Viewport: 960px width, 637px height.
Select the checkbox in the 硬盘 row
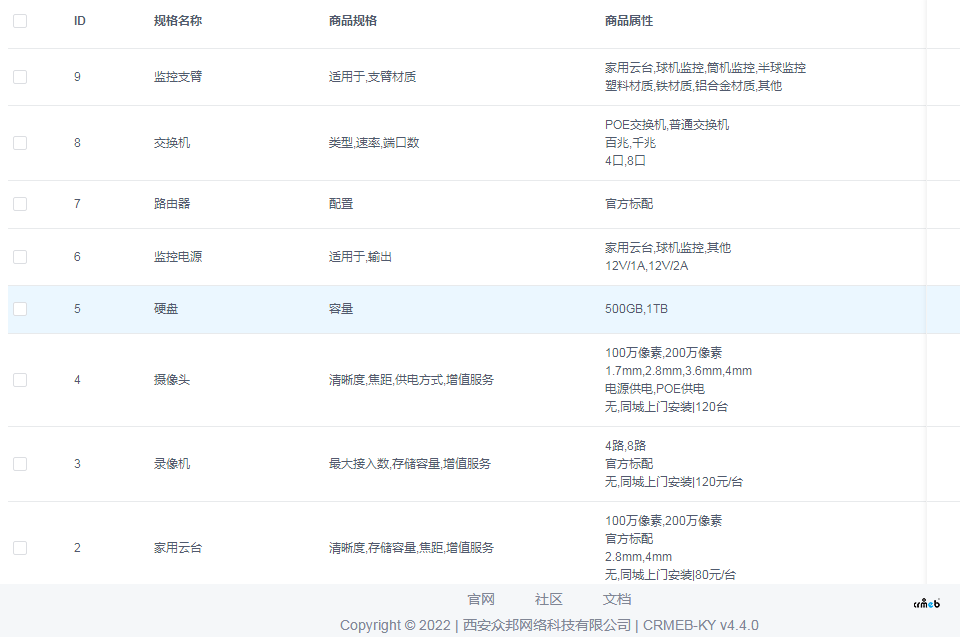(20, 309)
